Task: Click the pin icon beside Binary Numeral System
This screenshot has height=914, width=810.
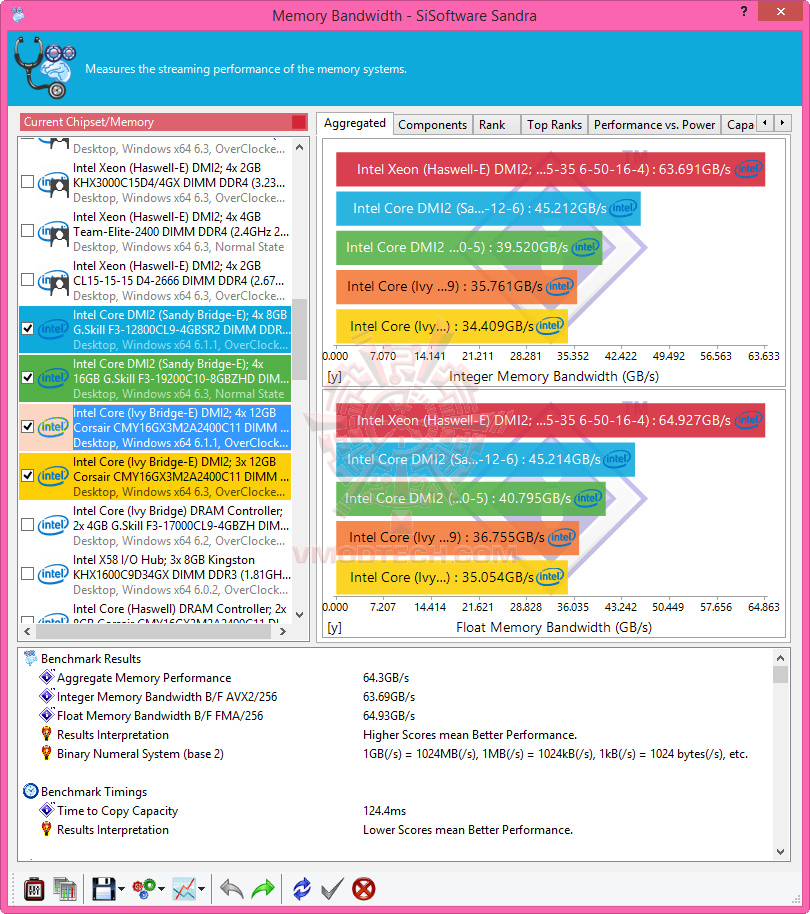Action: 46,753
